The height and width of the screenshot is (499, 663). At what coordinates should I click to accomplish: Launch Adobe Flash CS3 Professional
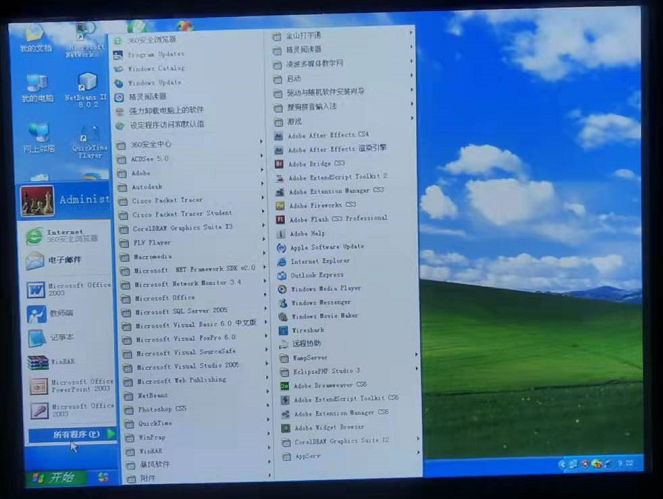tap(336, 218)
